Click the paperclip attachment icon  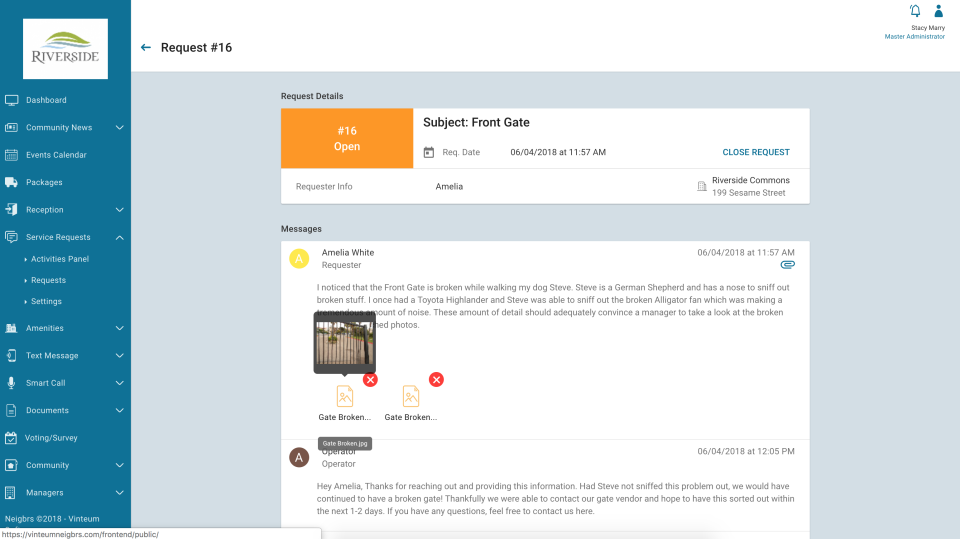click(787, 265)
